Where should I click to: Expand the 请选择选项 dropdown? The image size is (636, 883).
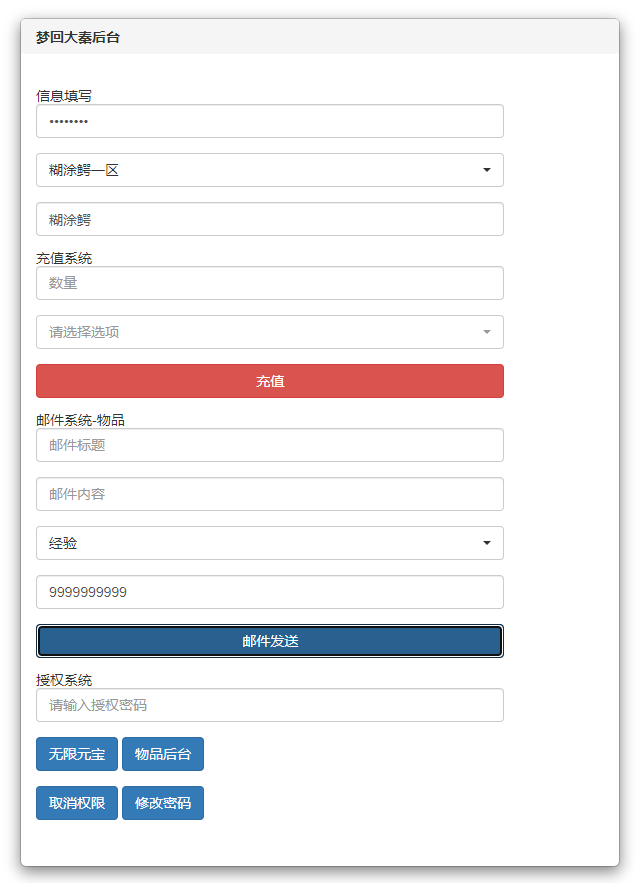click(x=269, y=332)
